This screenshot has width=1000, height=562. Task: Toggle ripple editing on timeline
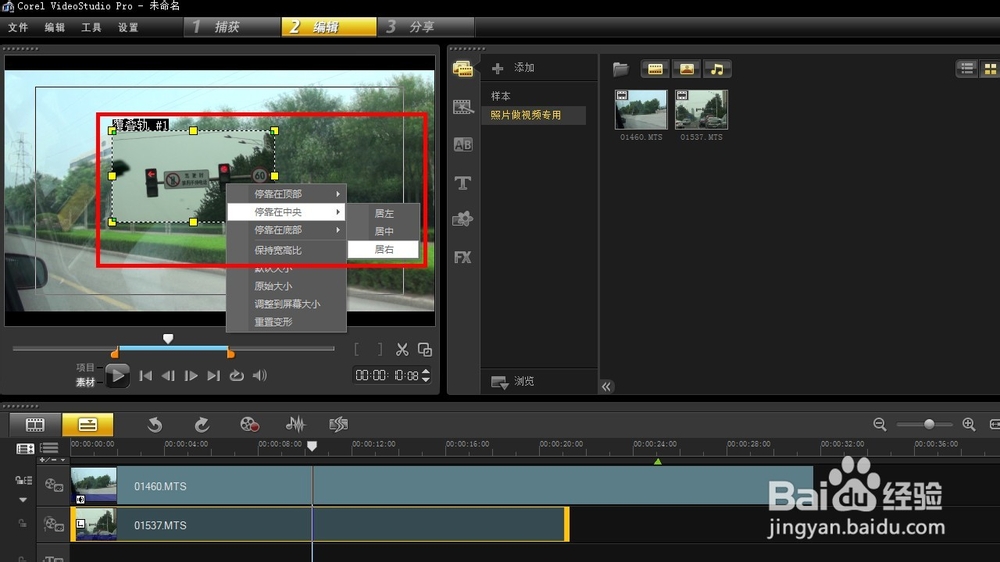[23, 480]
